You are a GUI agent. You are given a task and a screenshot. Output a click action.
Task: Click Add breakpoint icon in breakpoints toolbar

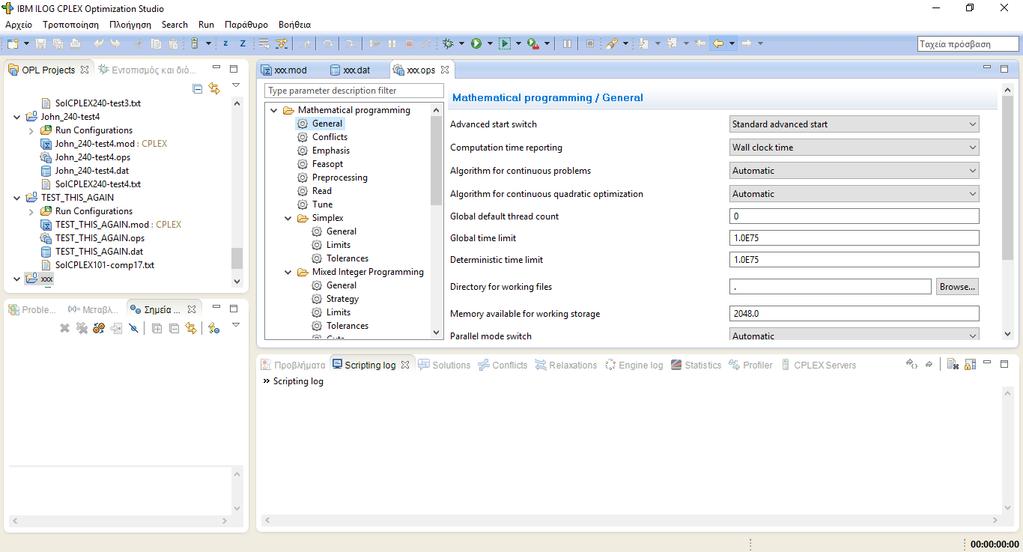click(214, 328)
